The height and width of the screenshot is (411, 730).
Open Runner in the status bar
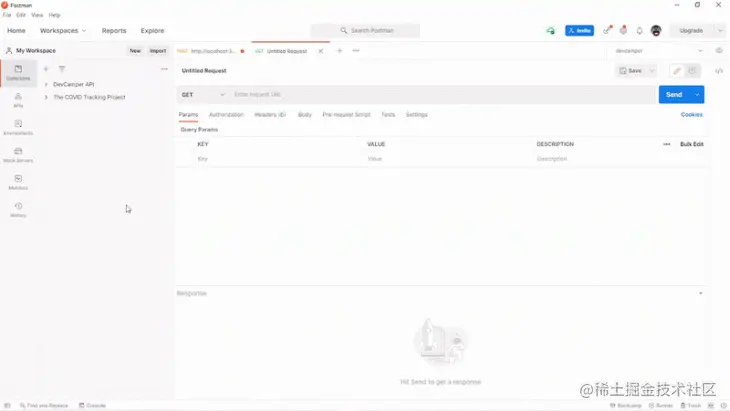click(x=661, y=405)
